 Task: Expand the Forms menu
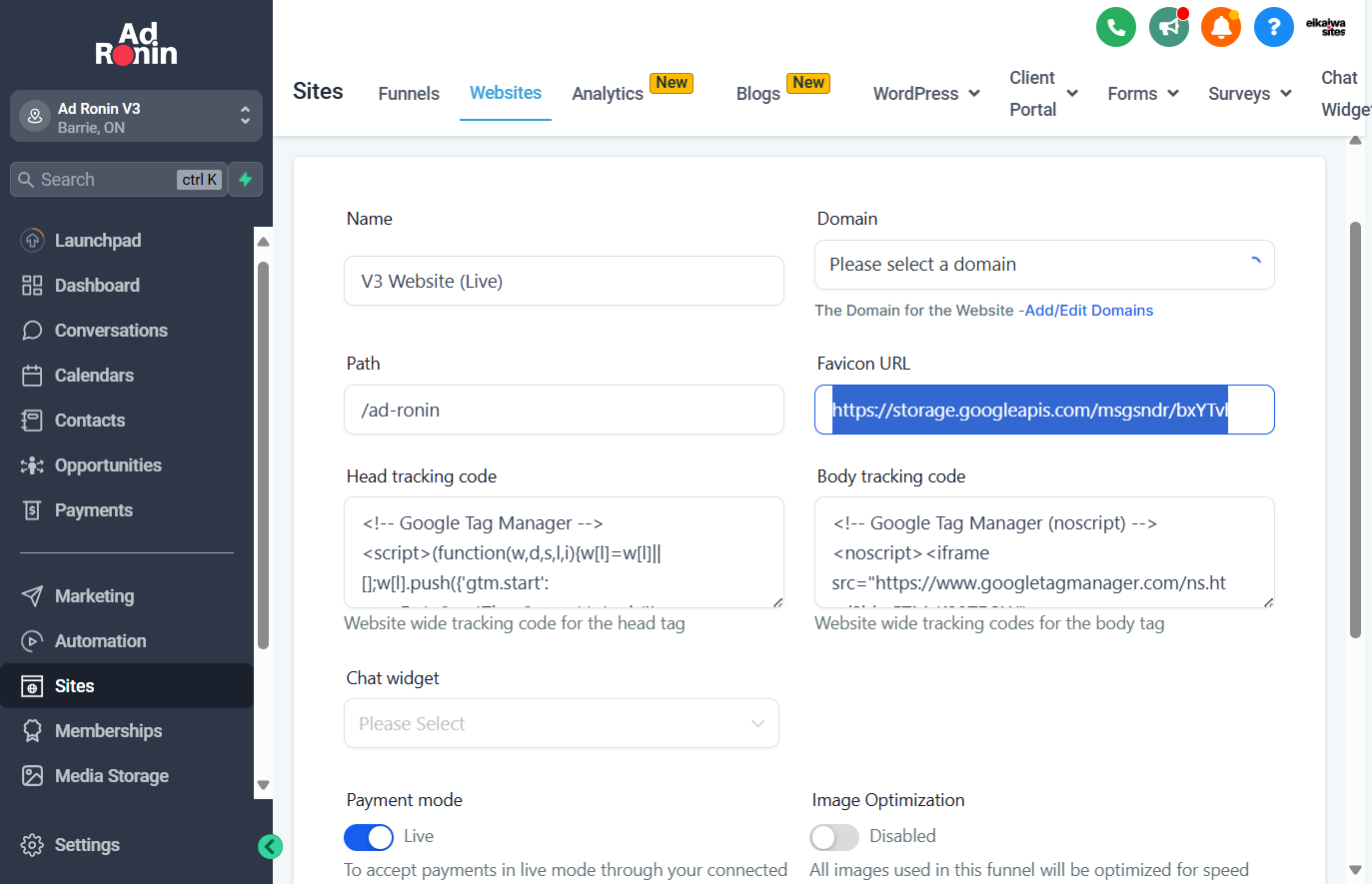[1143, 93]
